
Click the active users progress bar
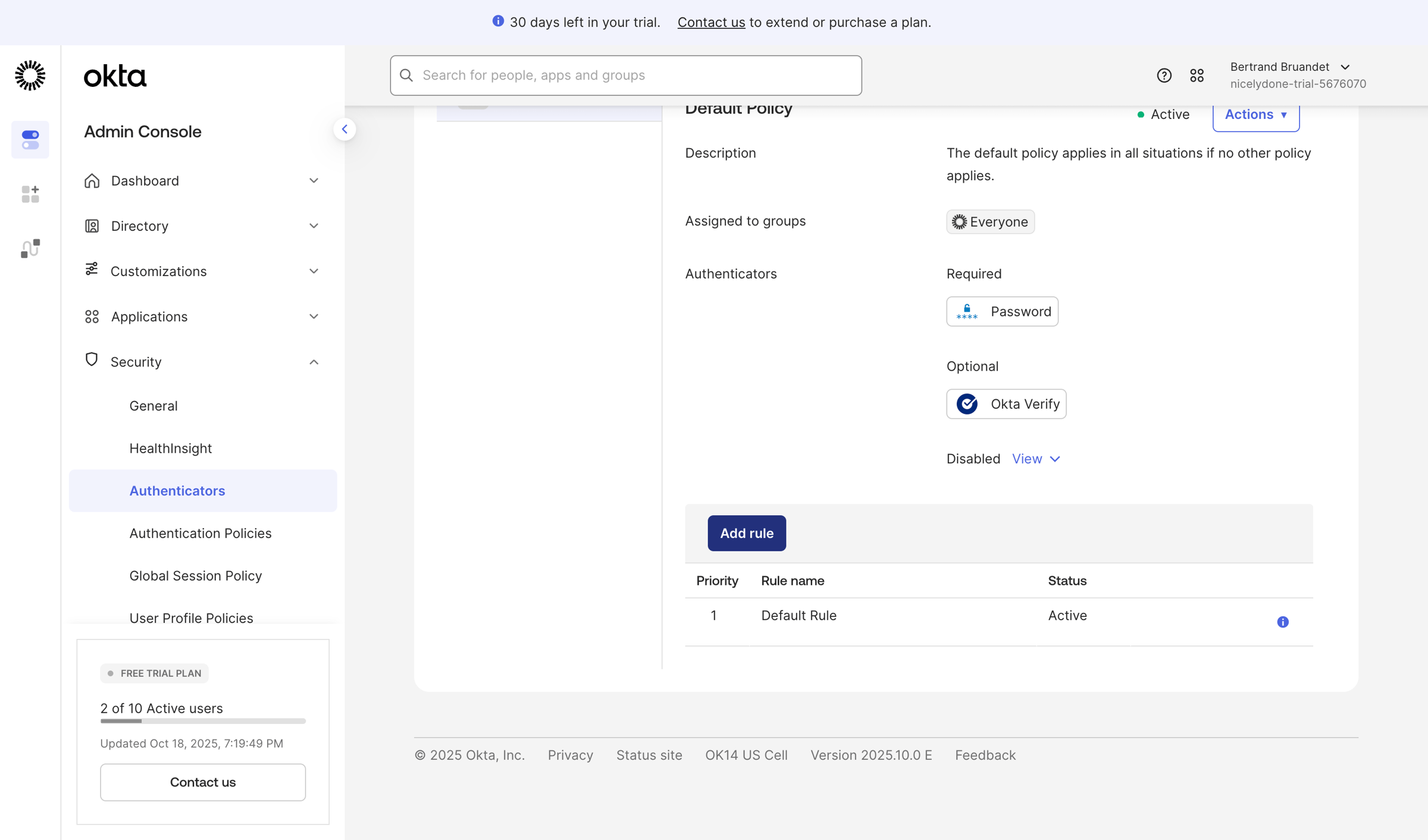[x=203, y=721]
